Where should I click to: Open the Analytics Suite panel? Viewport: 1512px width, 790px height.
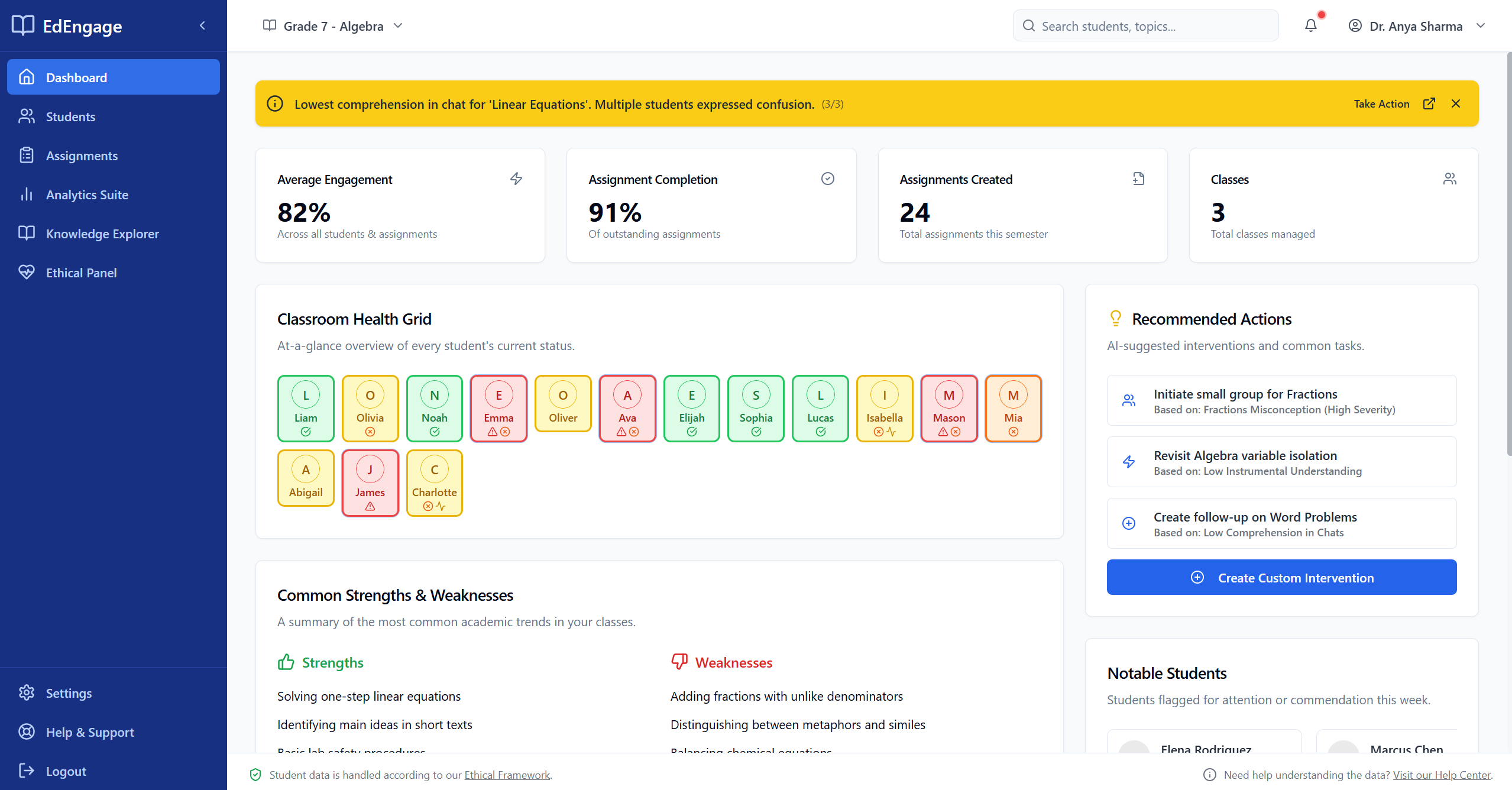coord(87,194)
